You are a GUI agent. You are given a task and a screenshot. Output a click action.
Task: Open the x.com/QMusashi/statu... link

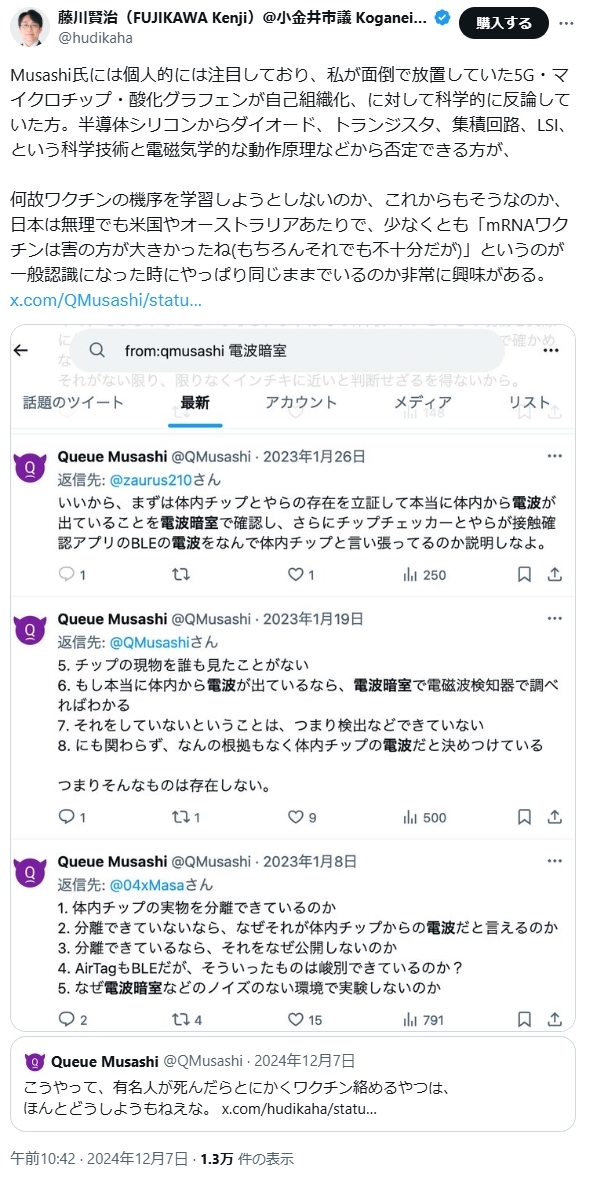(106, 301)
